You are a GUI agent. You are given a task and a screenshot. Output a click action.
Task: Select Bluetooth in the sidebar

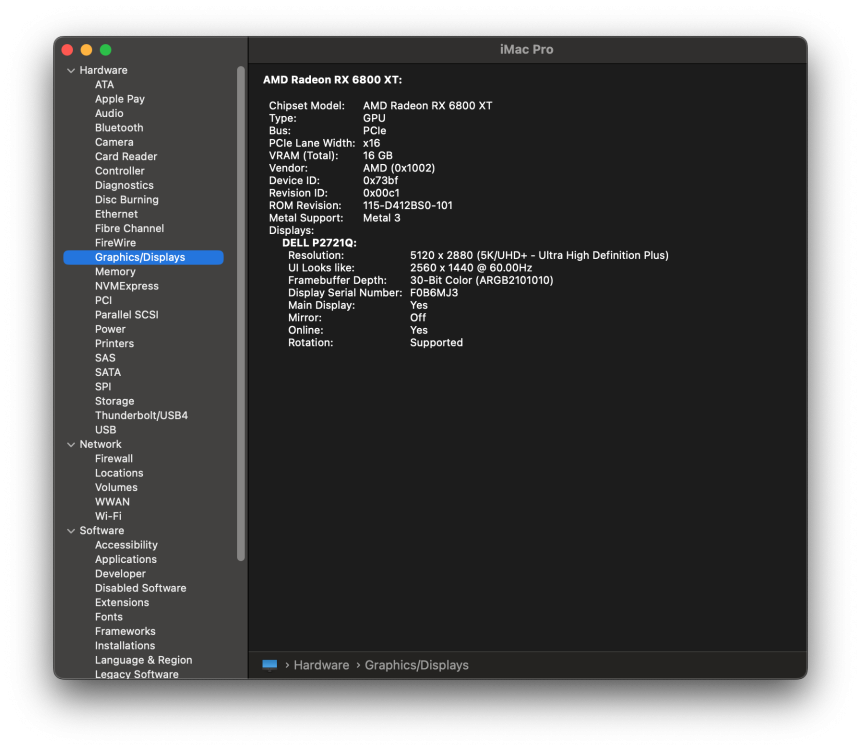point(119,127)
